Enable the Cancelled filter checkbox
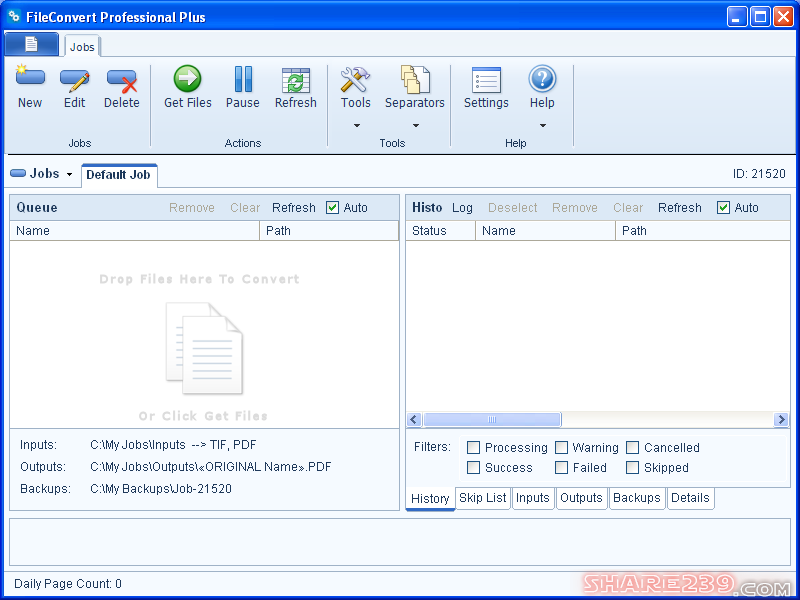This screenshot has height=600, width=800. (632, 447)
